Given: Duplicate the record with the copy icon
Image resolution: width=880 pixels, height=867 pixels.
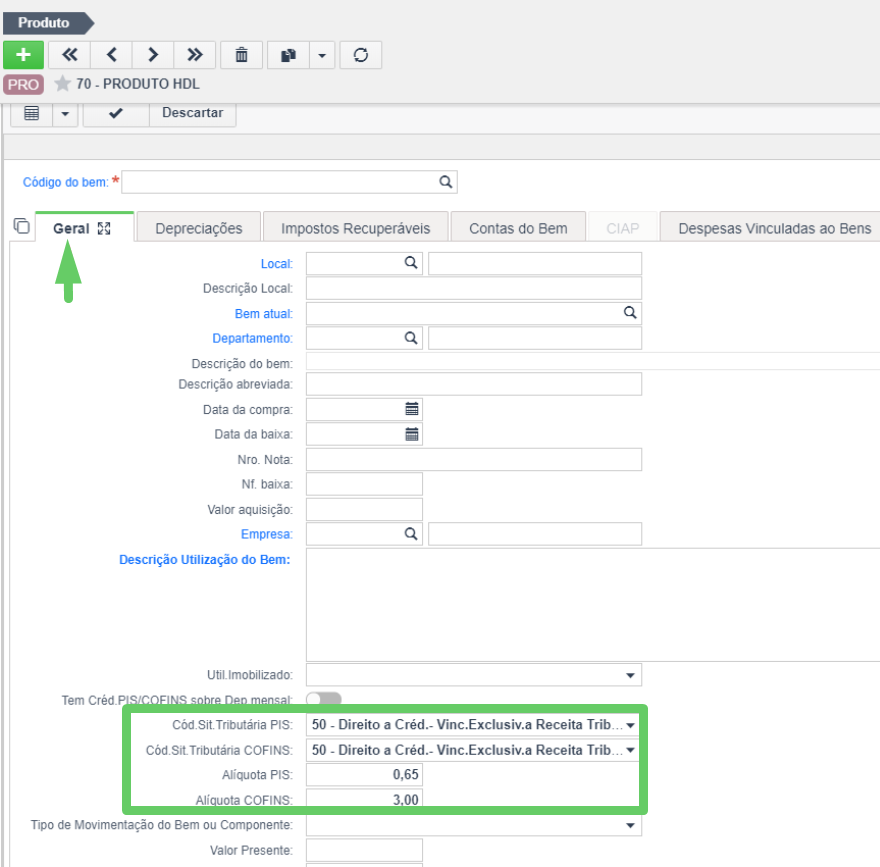Looking at the screenshot, I should point(288,55).
